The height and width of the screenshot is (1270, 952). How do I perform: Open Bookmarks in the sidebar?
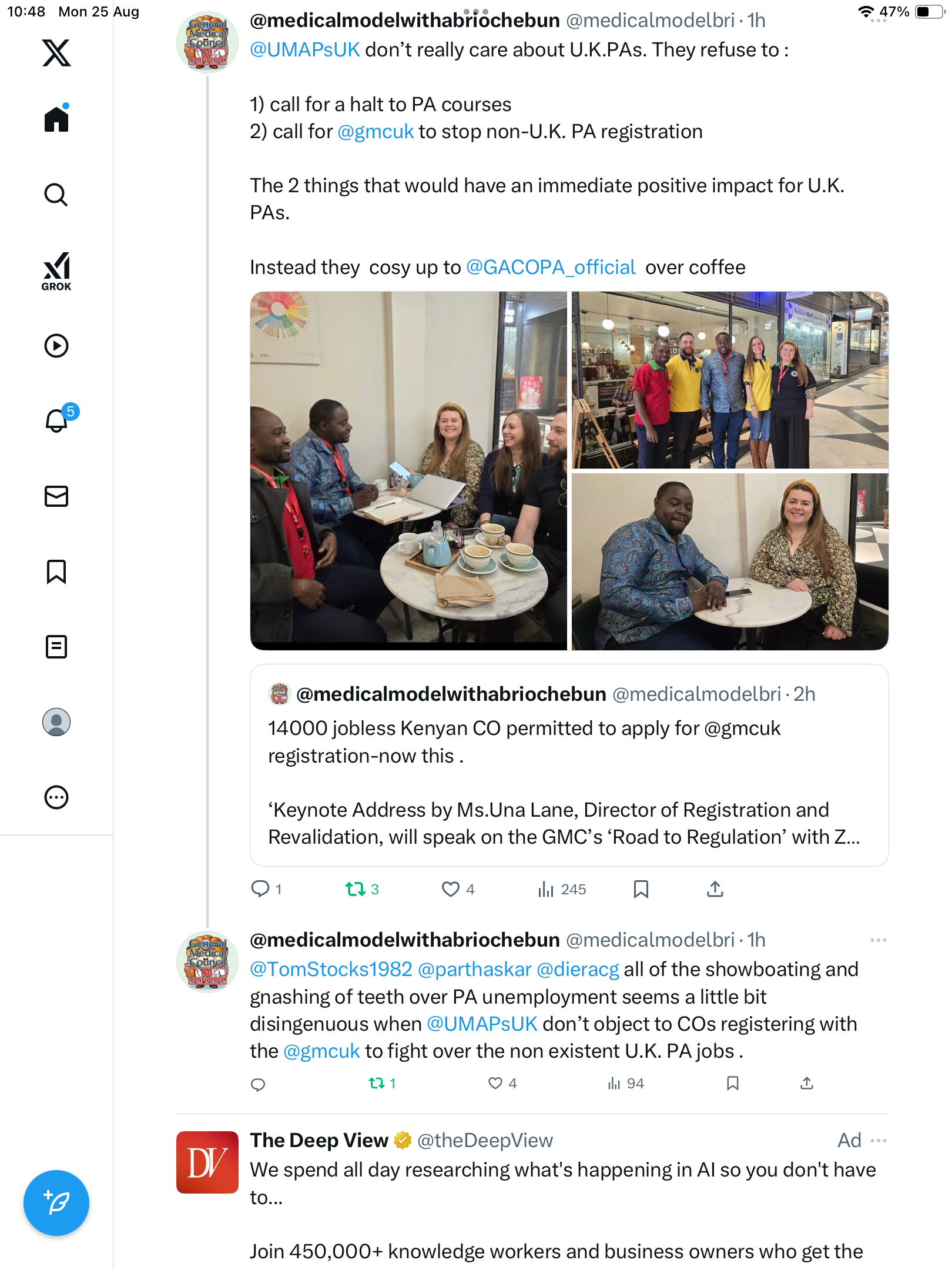click(56, 571)
